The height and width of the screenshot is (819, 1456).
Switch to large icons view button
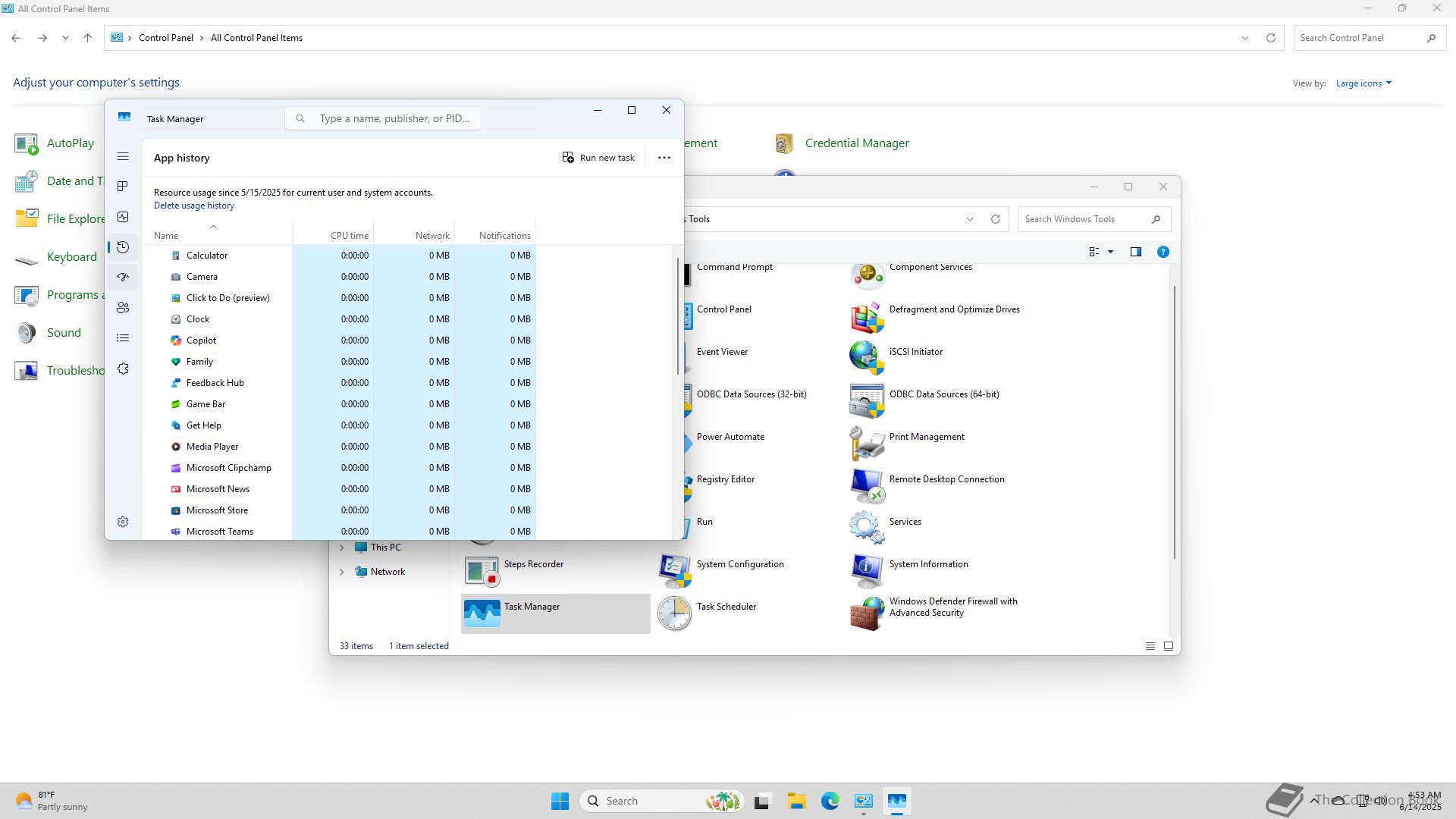click(x=1168, y=646)
